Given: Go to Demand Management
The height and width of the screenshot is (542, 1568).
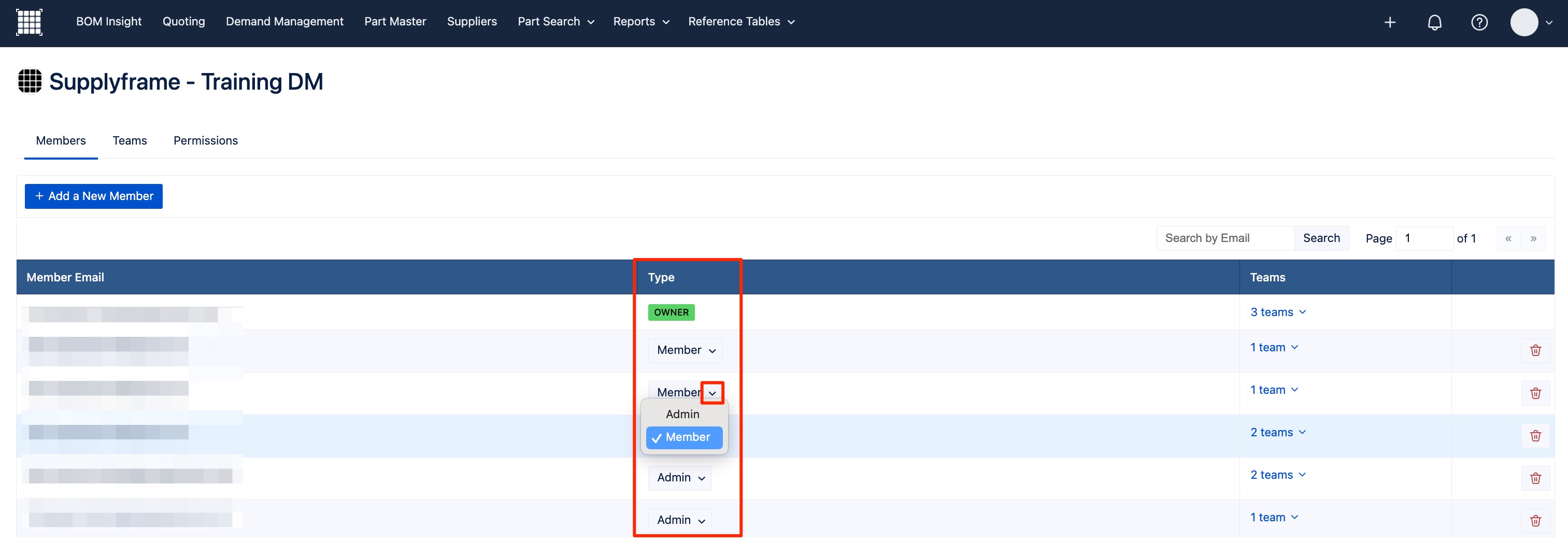Looking at the screenshot, I should [x=284, y=21].
